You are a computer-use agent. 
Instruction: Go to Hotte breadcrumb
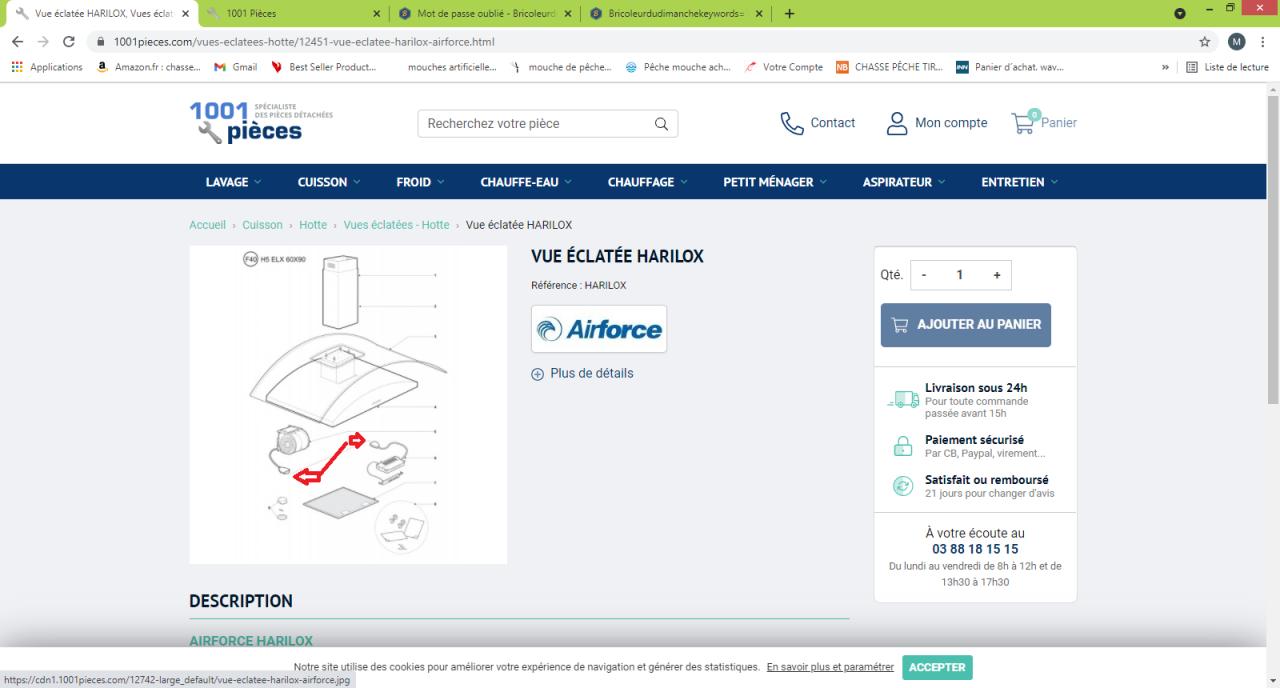point(313,225)
